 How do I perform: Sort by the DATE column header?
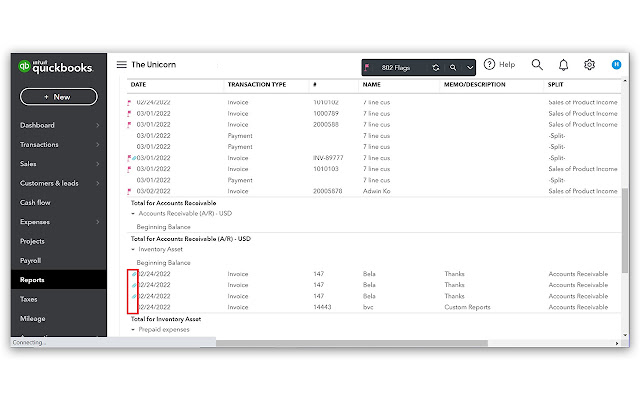(138, 84)
